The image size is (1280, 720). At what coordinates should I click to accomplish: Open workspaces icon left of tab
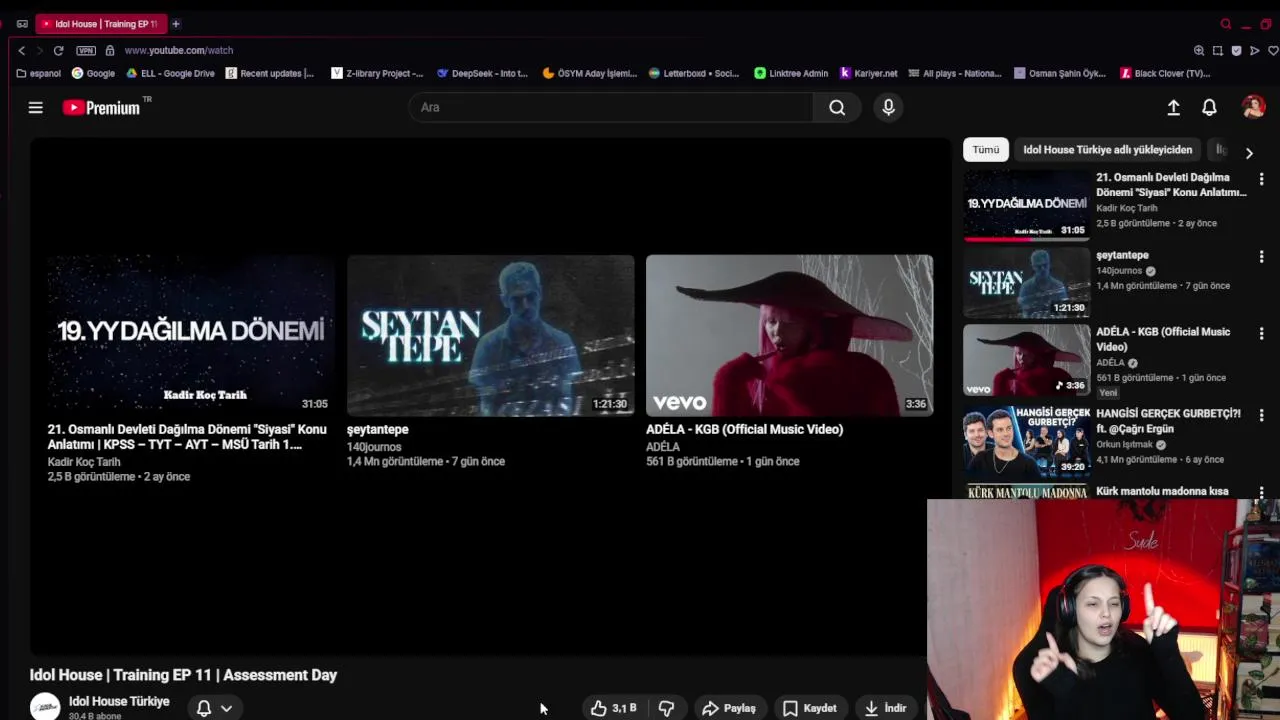[22, 24]
